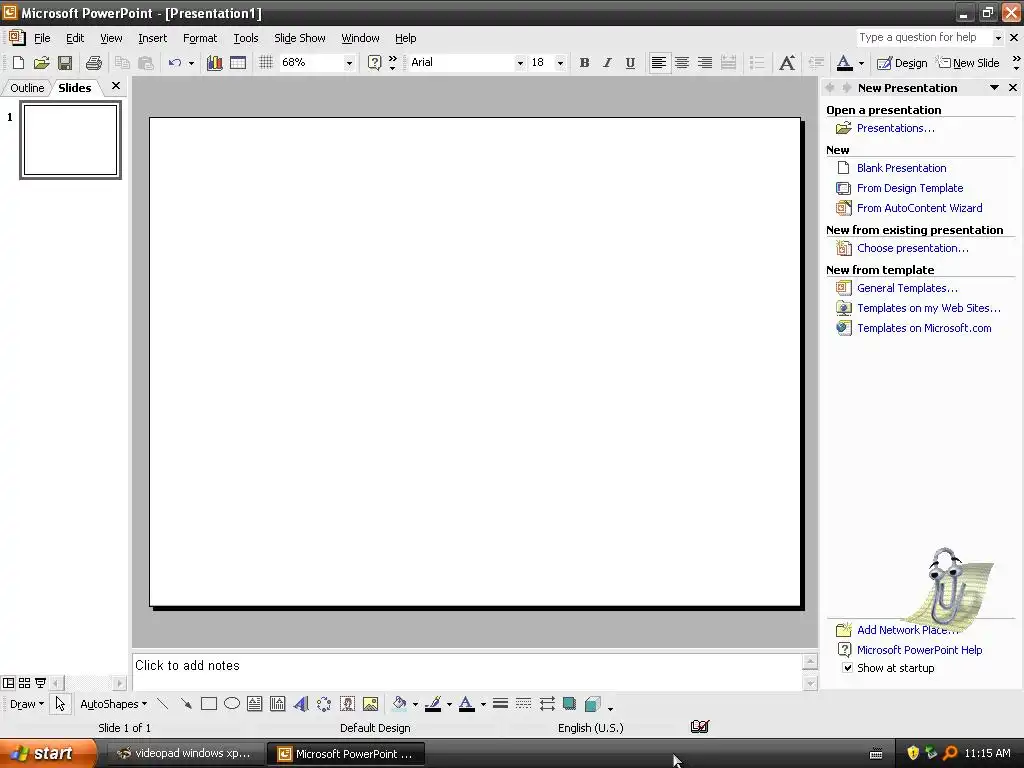
Task: Open top toolbar font color dropdown arrow
Action: pos(861,63)
